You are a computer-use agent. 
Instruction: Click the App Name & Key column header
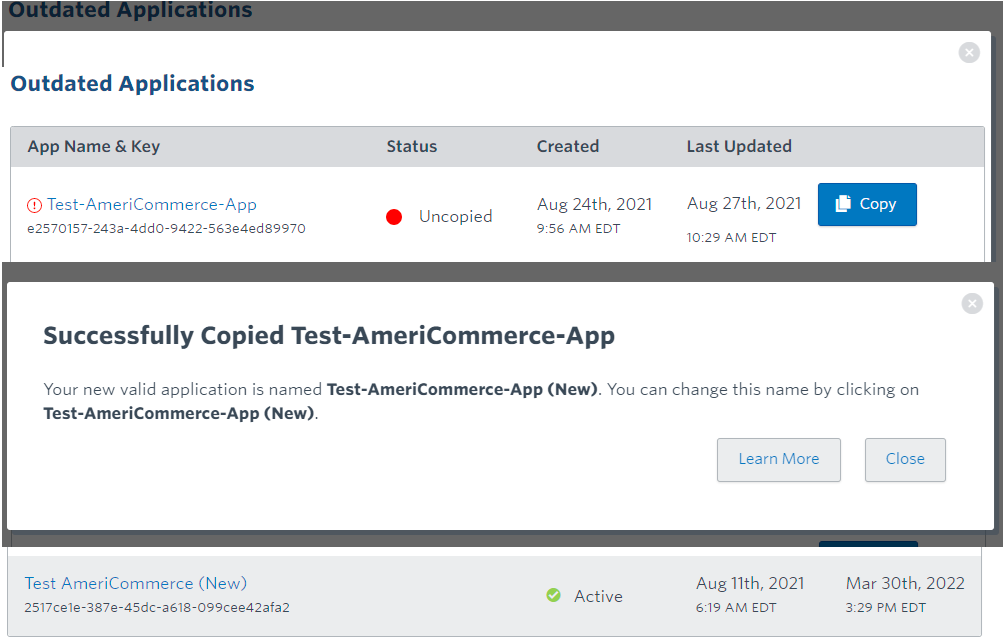[93, 146]
